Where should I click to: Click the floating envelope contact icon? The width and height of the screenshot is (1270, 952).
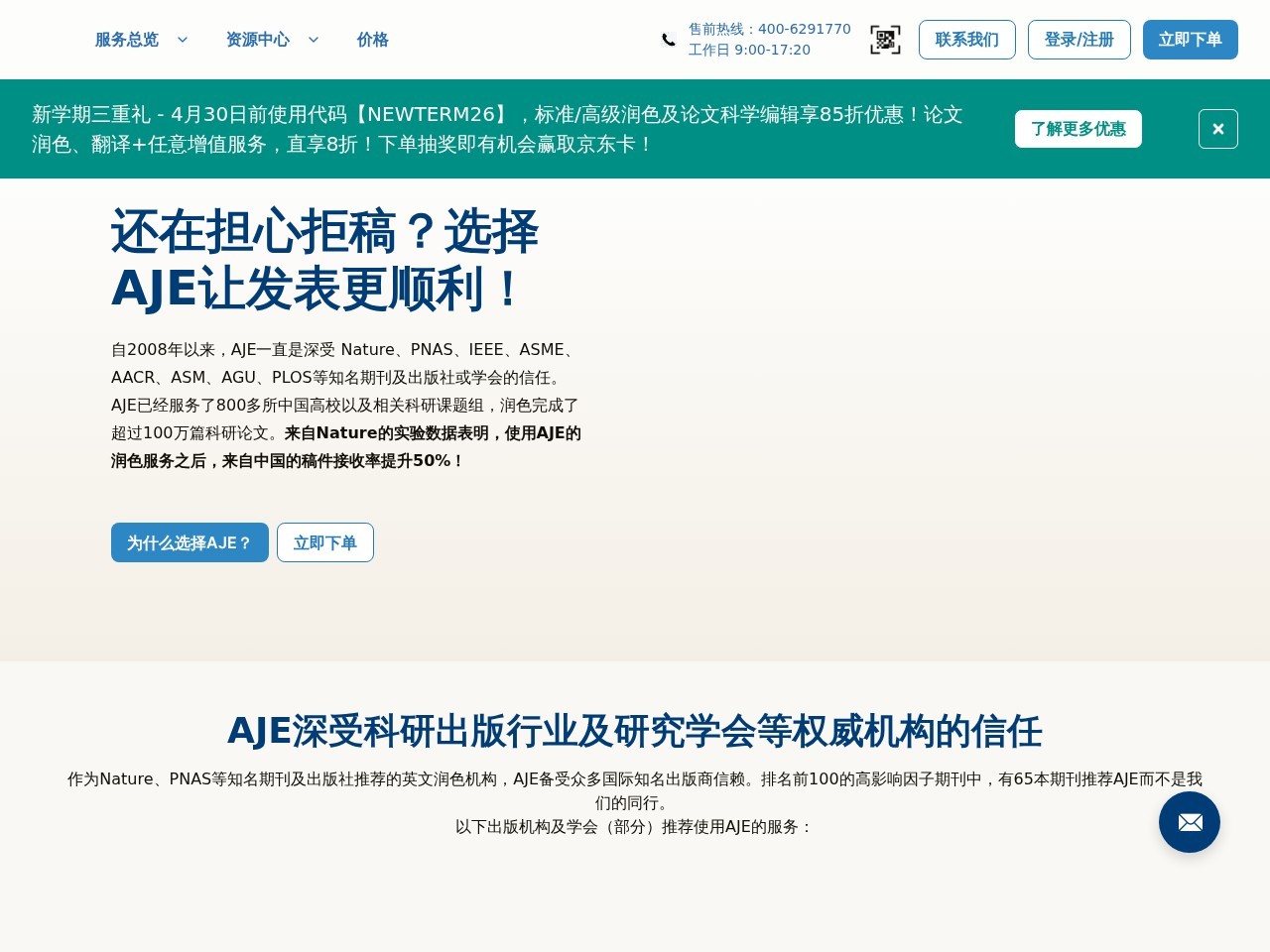(1189, 822)
